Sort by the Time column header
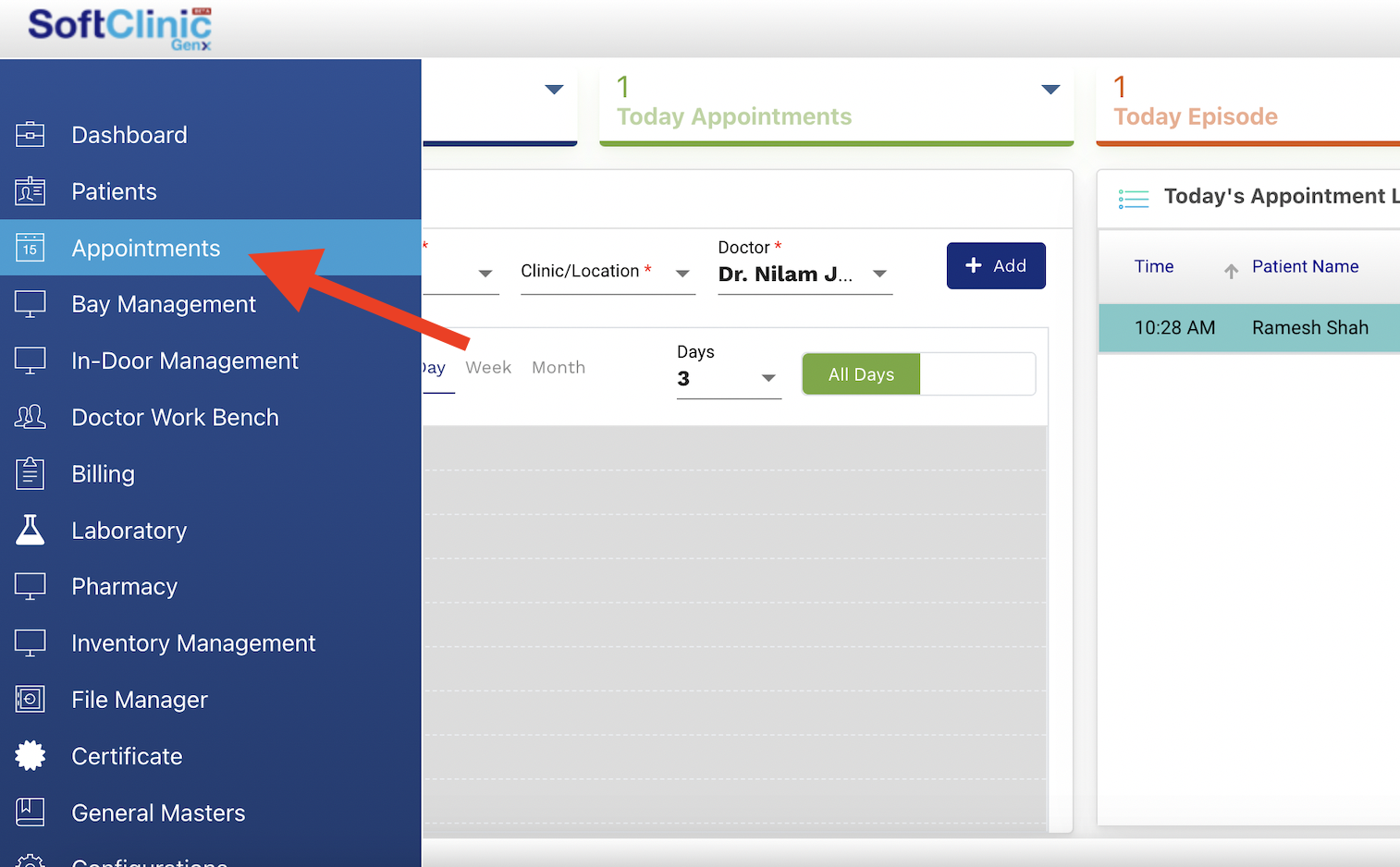This screenshot has width=1400, height=867. point(1154,267)
